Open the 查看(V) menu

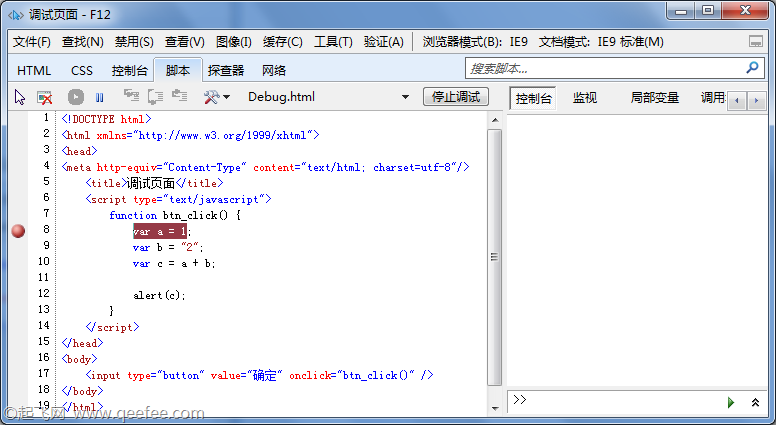pos(185,42)
